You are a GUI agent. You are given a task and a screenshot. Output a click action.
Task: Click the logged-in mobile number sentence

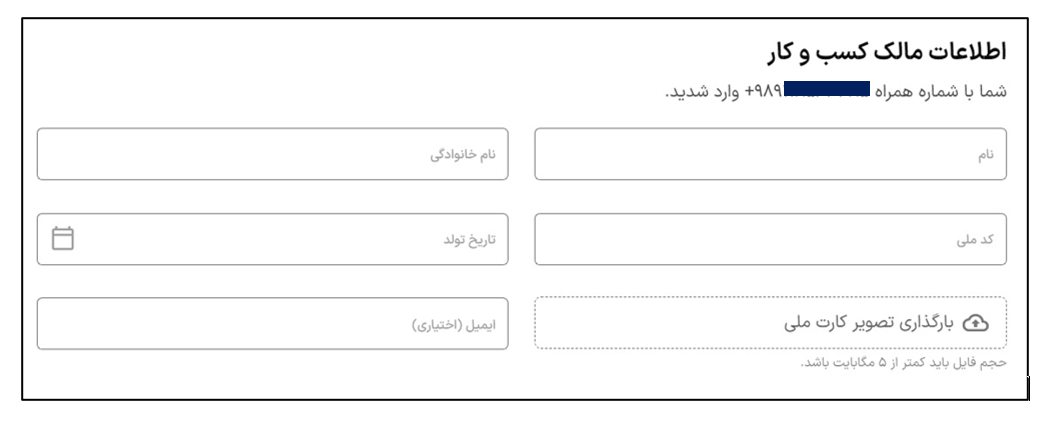click(x=836, y=92)
